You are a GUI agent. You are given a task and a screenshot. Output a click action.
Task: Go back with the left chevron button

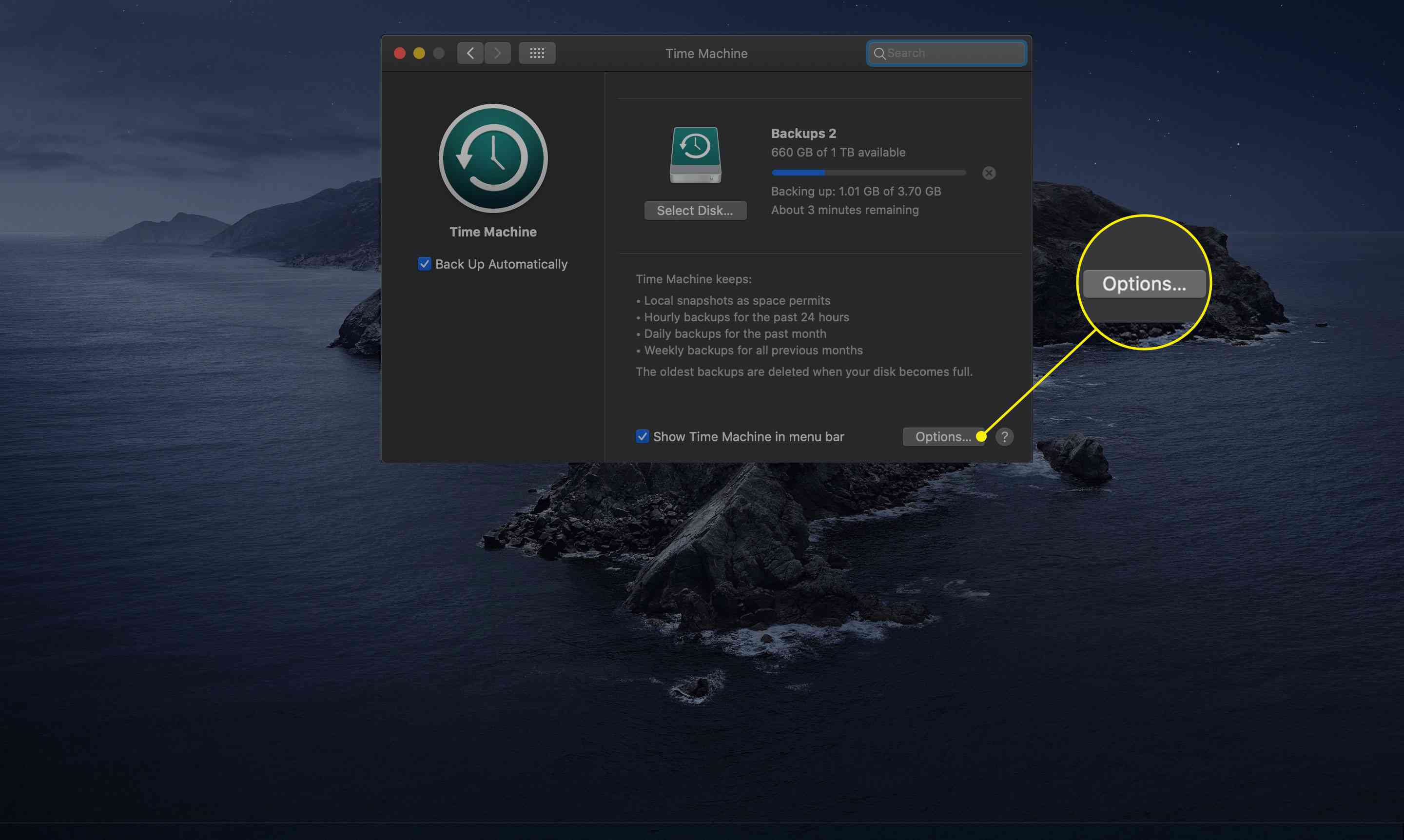470,53
